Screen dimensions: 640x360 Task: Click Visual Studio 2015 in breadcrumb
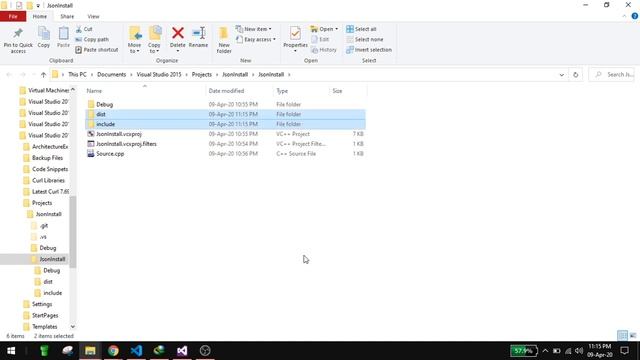pyautogui.click(x=159, y=75)
